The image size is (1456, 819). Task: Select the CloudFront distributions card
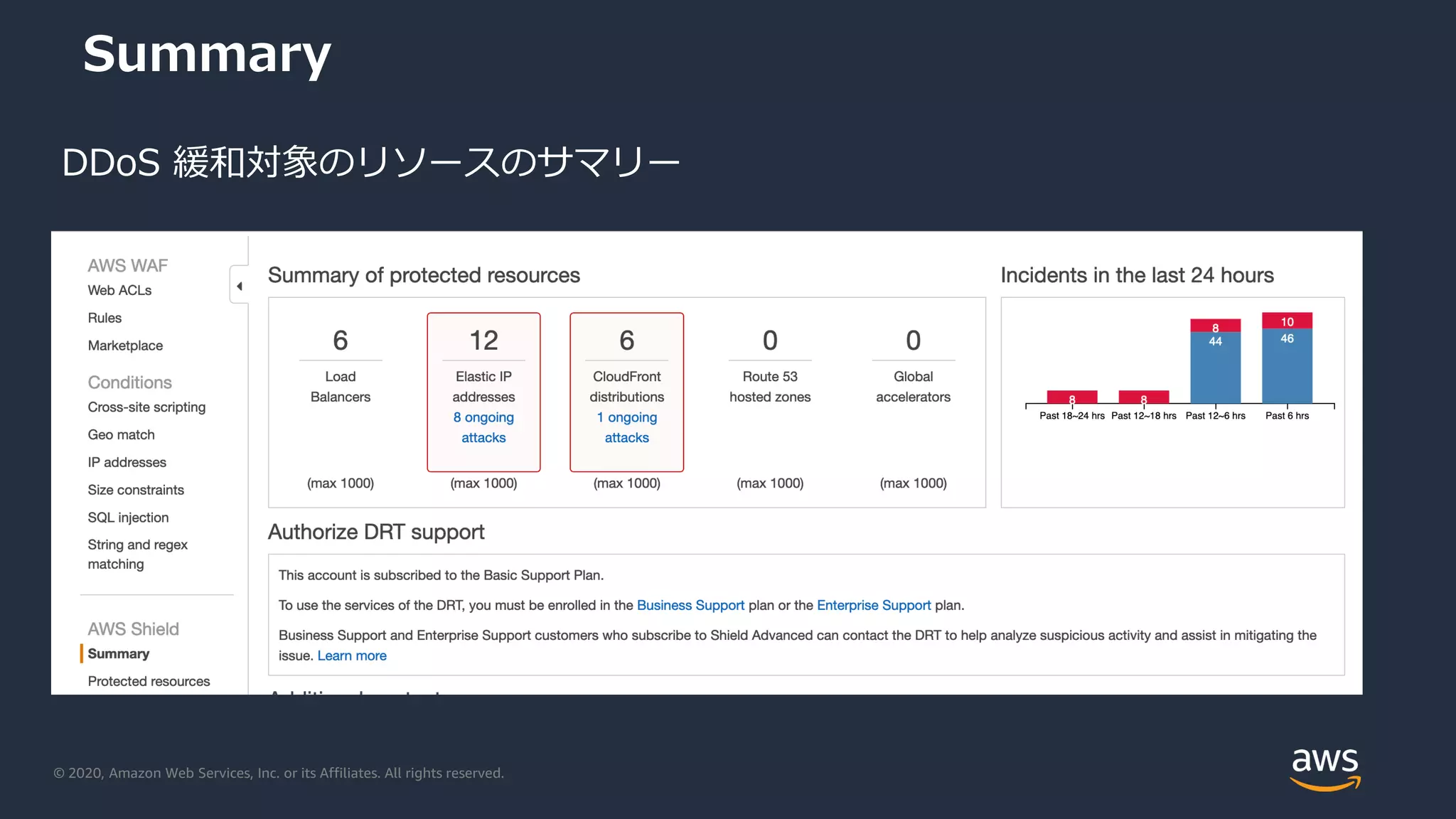point(626,392)
